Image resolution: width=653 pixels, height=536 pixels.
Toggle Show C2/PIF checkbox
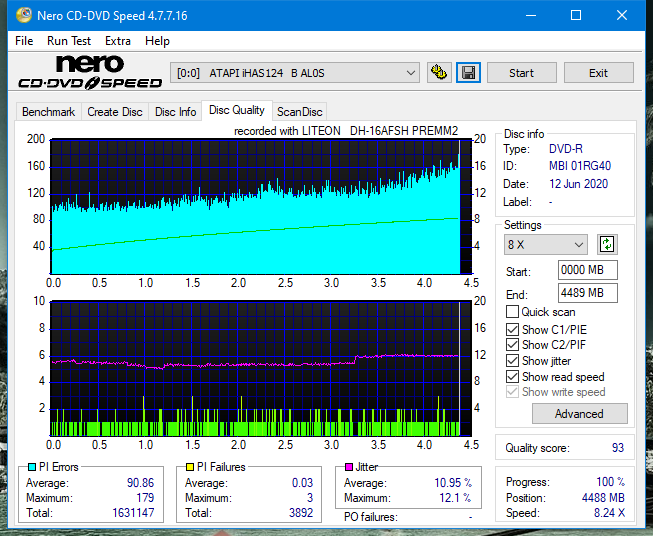pos(512,345)
